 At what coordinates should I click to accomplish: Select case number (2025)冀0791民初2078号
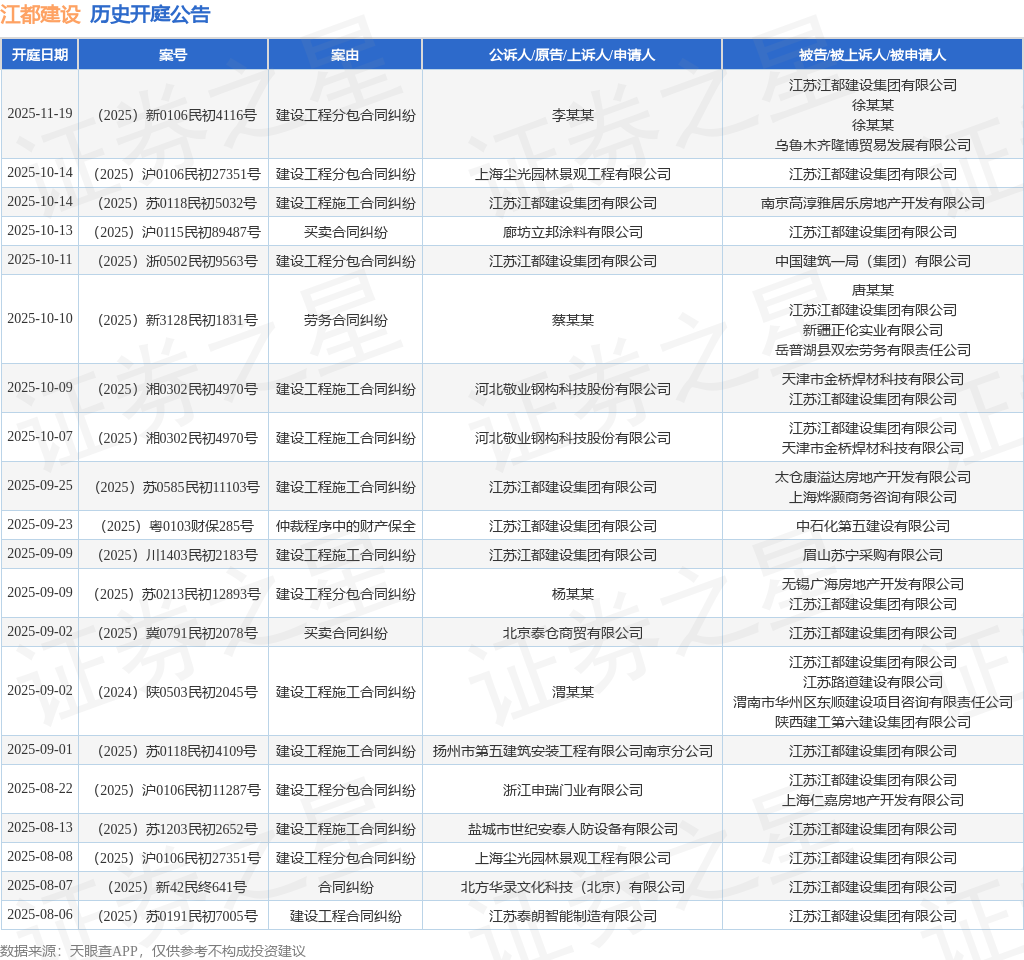click(x=177, y=633)
